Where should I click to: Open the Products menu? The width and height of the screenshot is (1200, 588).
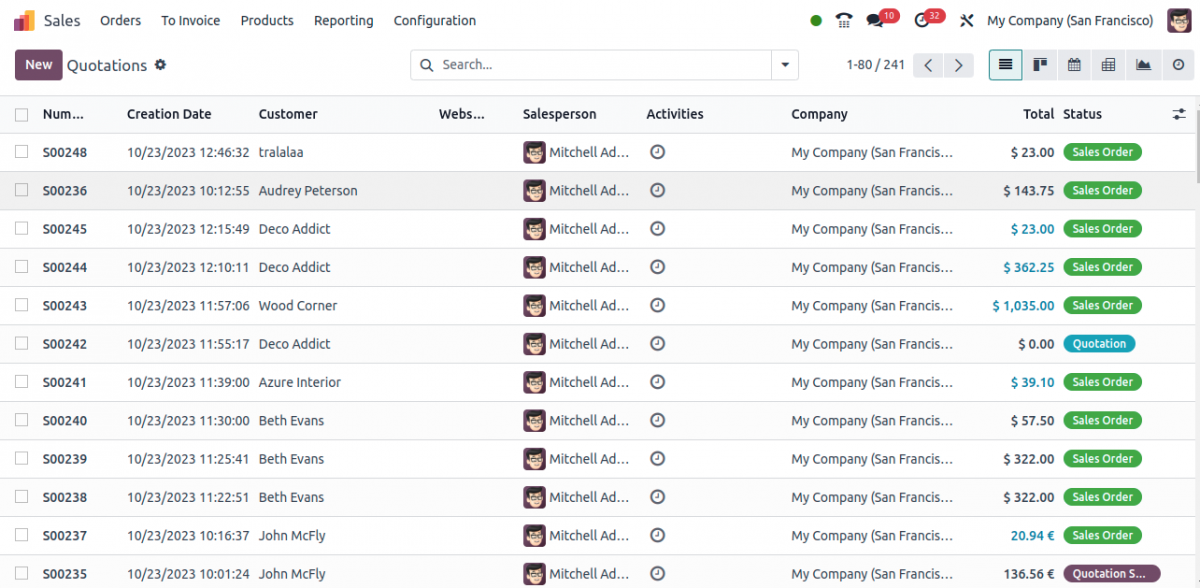[267, 20]
